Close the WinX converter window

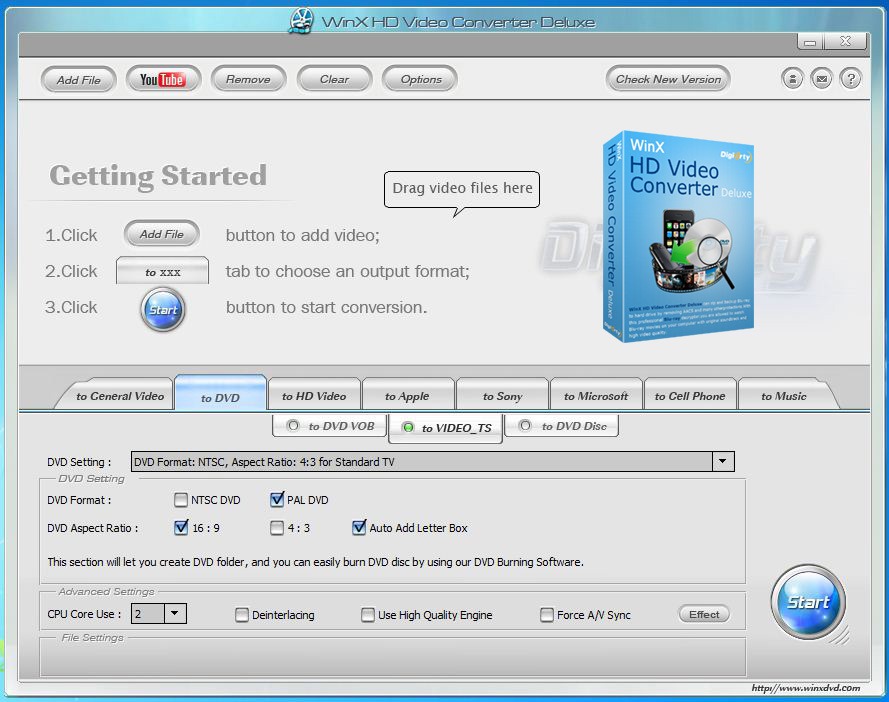click(845, 41)
